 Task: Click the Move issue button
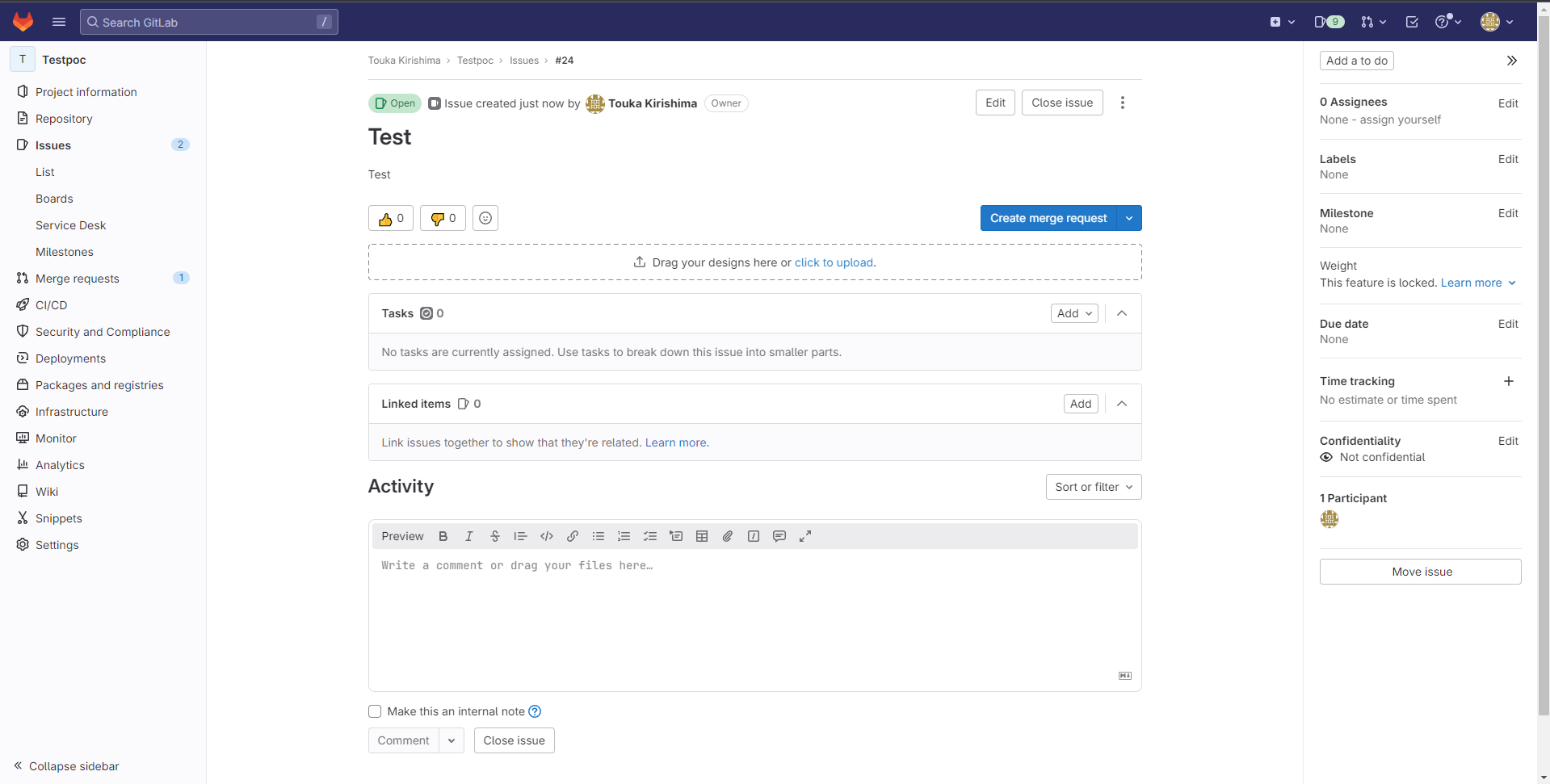(x=1420, y=572)
